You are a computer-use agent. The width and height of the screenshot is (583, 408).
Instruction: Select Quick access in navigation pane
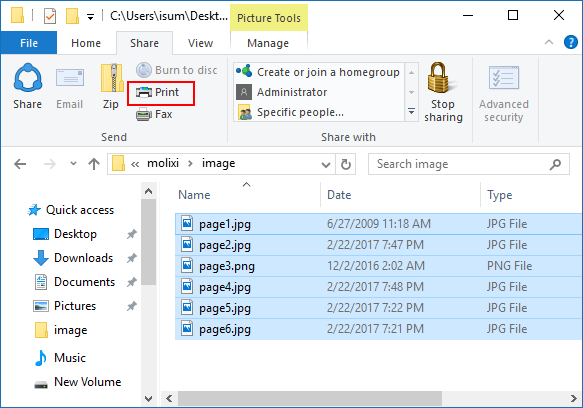pos(71,210)
